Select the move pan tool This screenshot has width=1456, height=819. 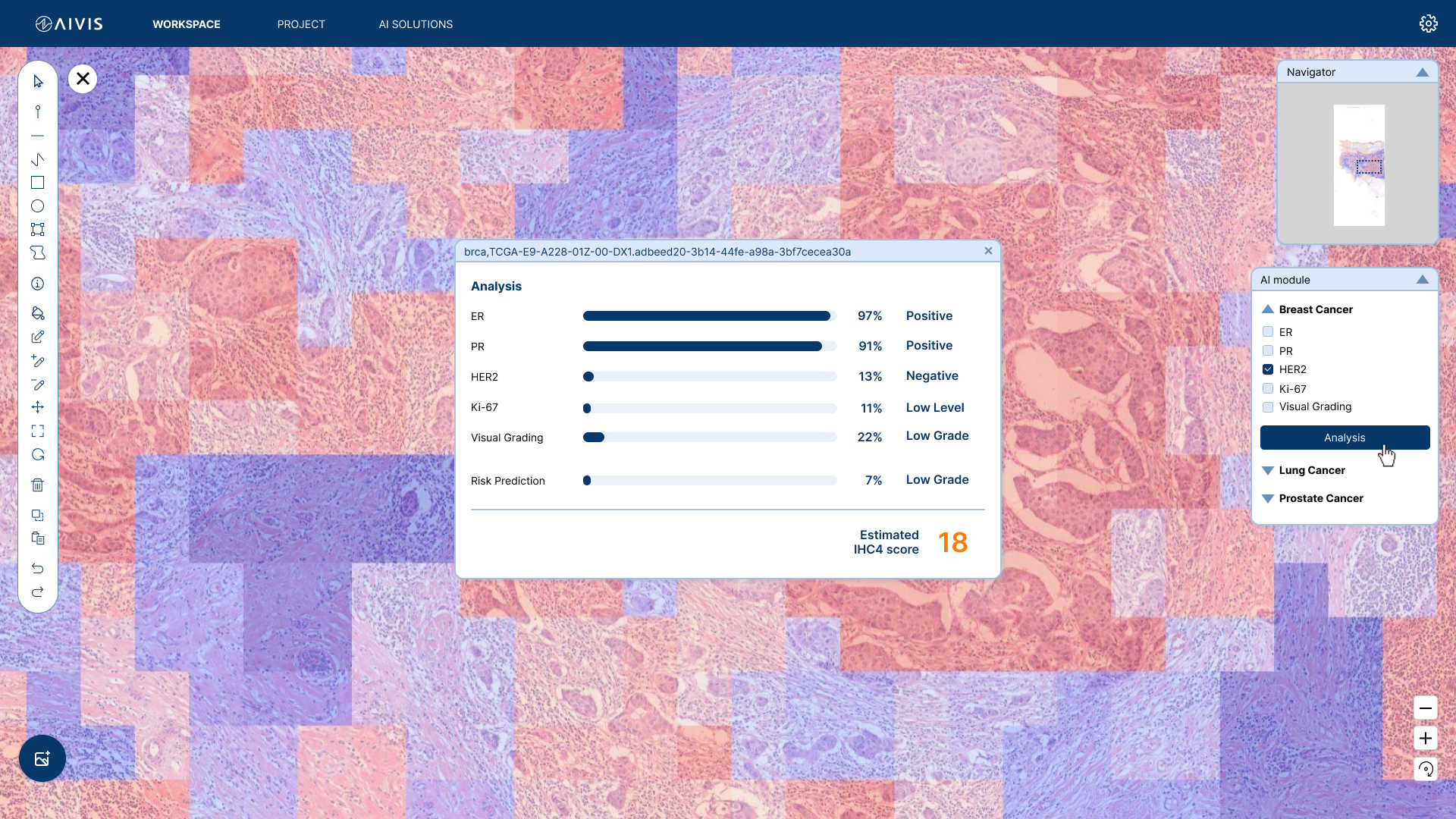coord(37,407)
